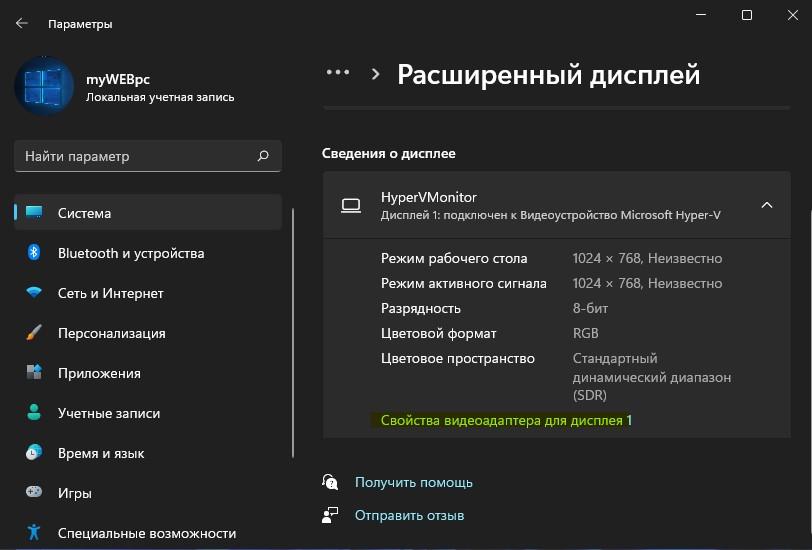Click the gamepad Игры icon

point(34,492)
